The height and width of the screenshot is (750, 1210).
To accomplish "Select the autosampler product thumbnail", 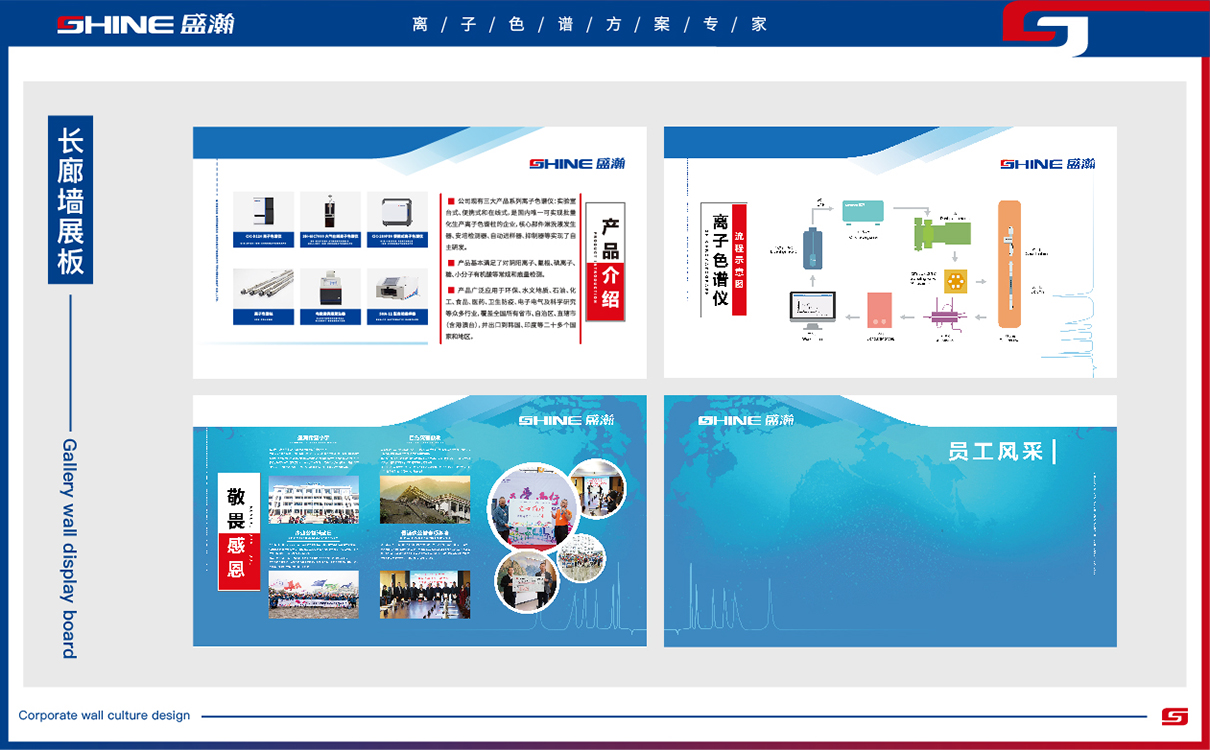I will [x=397, y=296].
